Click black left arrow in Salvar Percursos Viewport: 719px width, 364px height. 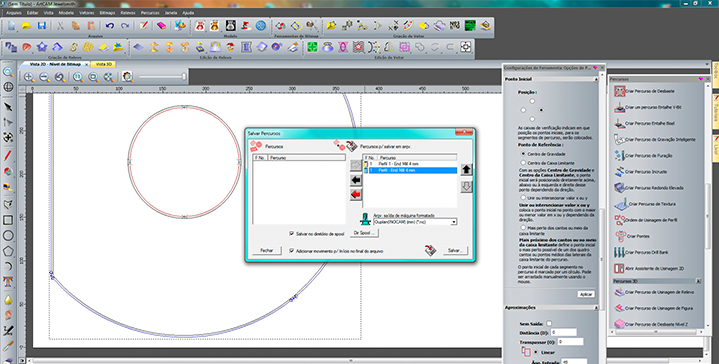356,180
